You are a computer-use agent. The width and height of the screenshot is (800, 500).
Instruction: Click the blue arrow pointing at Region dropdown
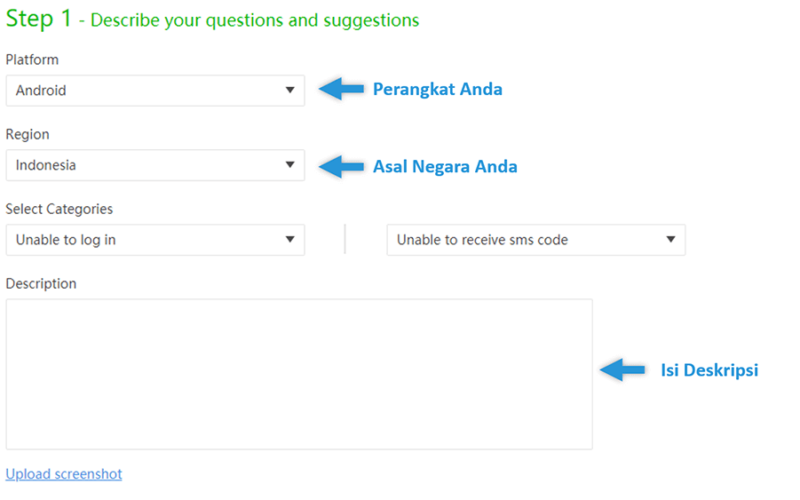pyautogui.click(x=341, y=166)
